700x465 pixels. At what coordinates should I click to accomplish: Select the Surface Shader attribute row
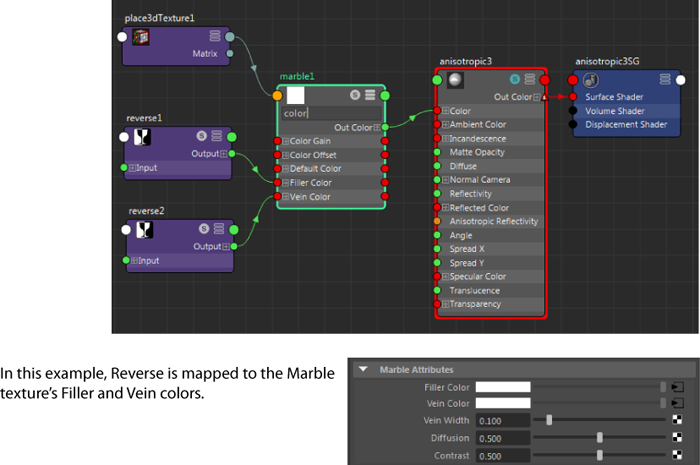627,97
